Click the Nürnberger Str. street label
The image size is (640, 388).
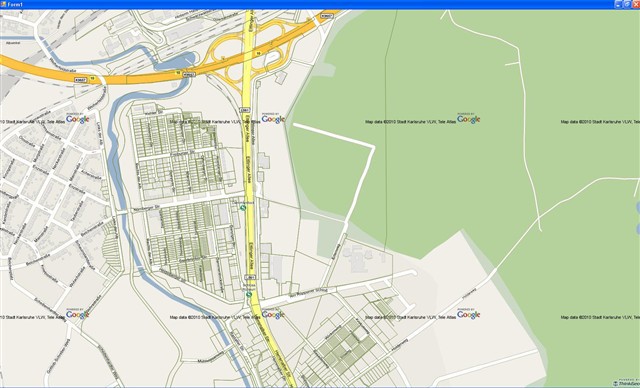click(146, 208)
